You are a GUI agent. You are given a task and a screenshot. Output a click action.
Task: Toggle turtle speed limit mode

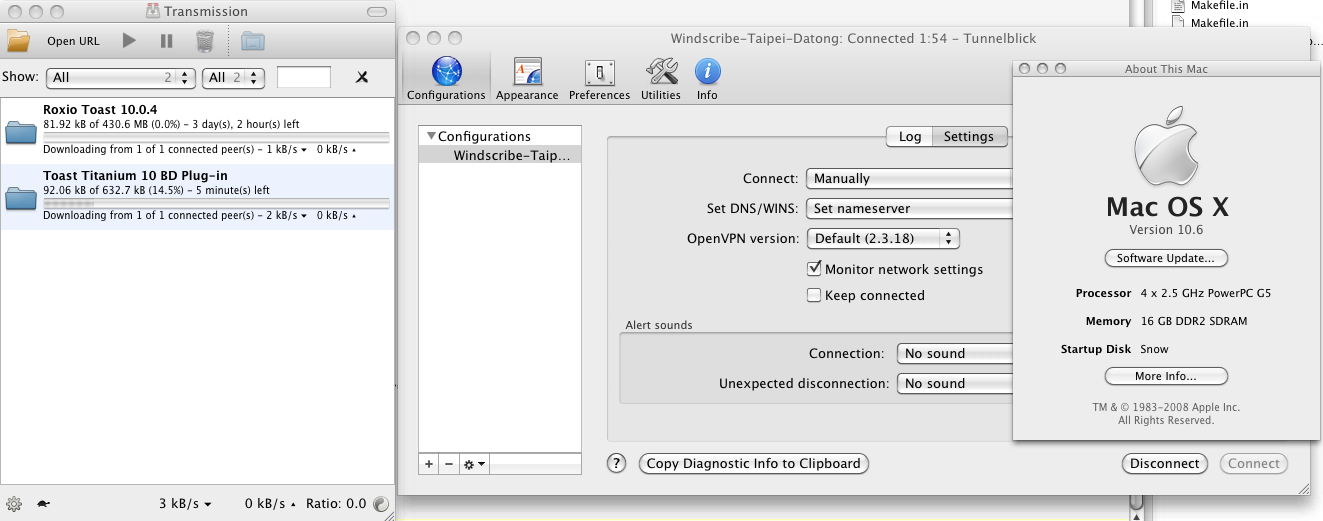pos(44,504)
